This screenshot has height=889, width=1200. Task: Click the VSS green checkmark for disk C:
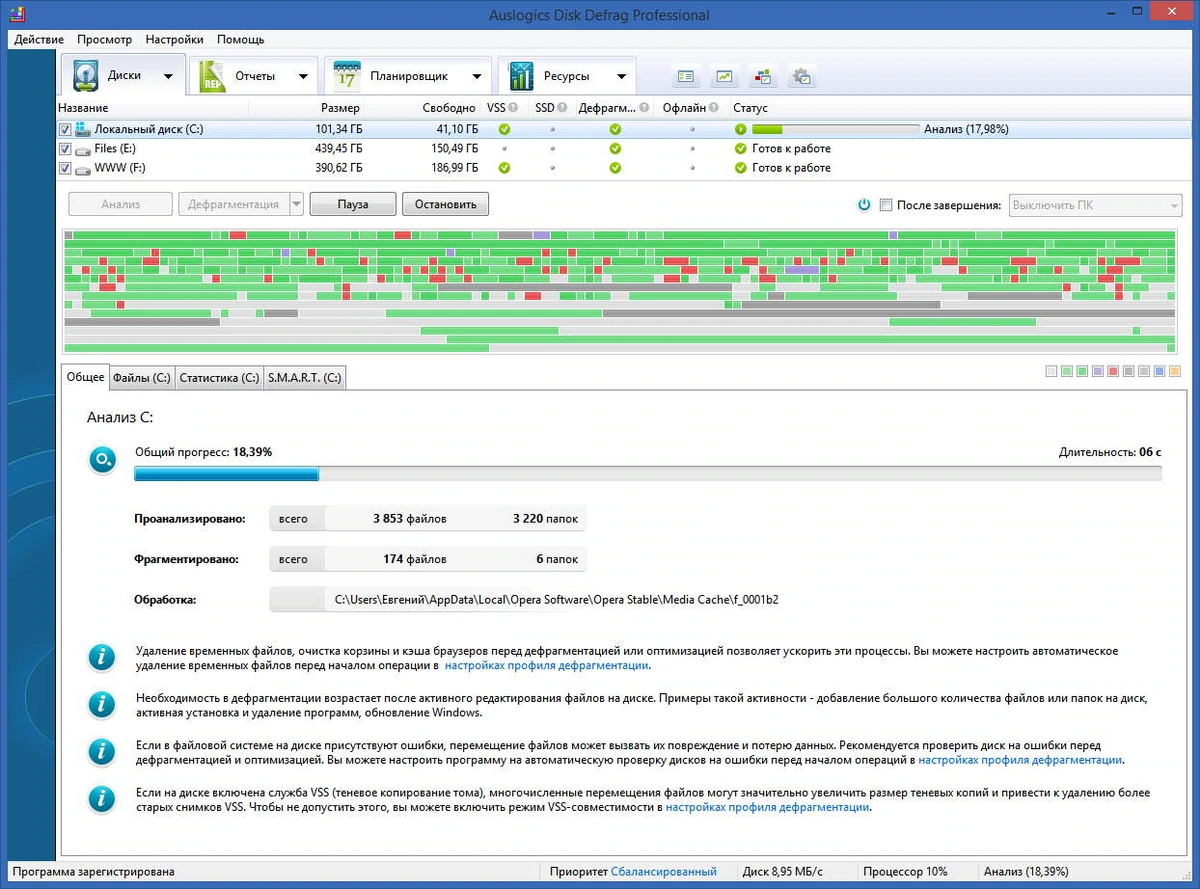point(504,129)
